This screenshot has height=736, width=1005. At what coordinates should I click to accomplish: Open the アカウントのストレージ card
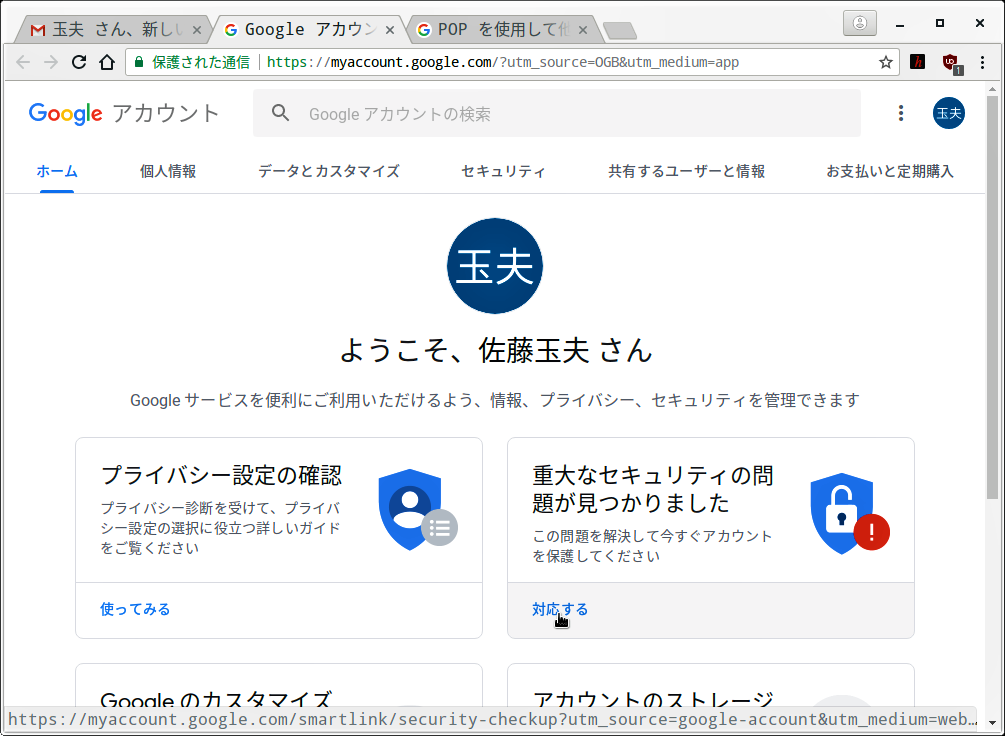pyautogui.click(x=711, y=686)
